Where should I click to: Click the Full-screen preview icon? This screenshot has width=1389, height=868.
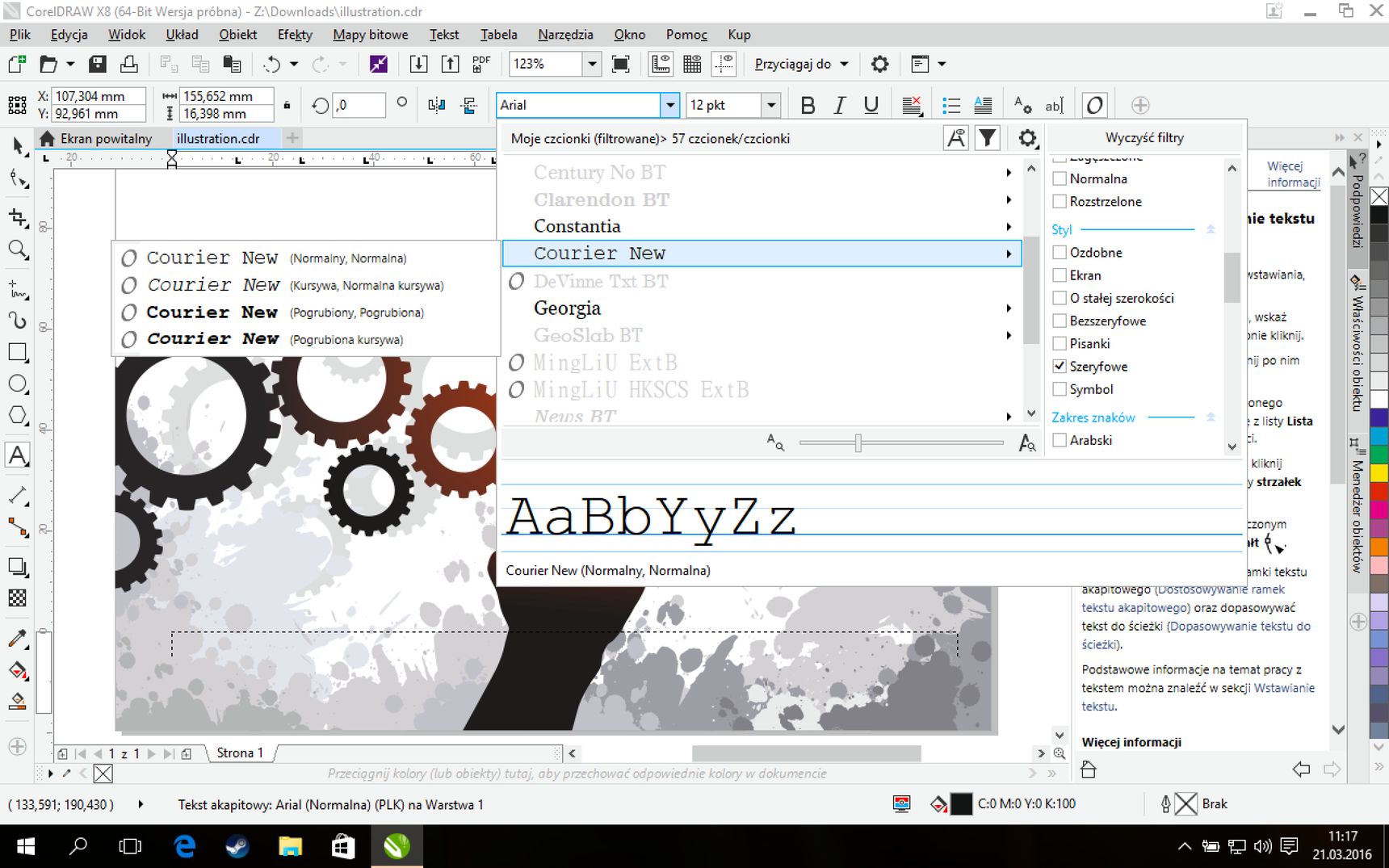621,64
